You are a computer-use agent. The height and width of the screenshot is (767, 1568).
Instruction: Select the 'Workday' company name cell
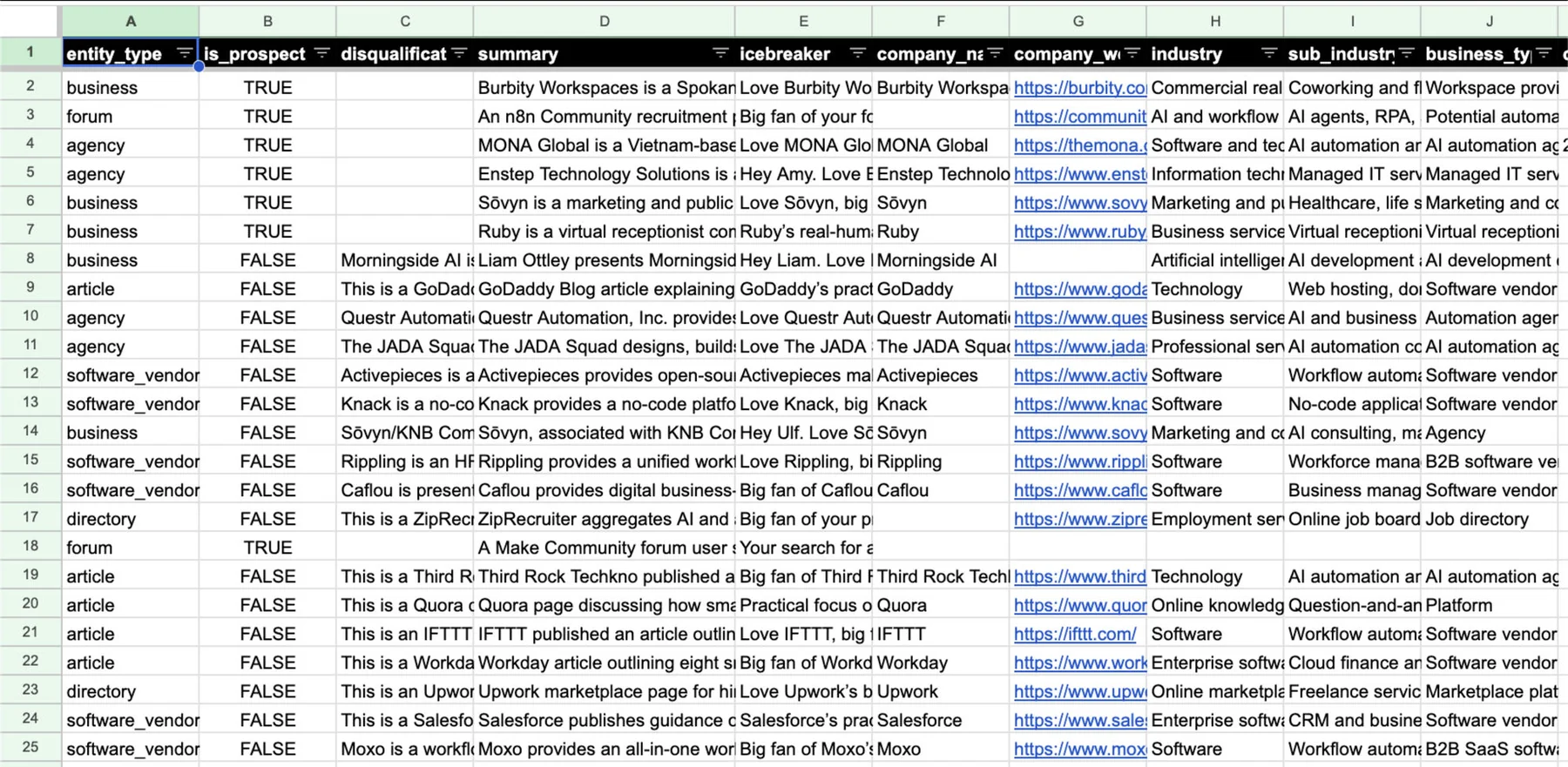point(941,662)
